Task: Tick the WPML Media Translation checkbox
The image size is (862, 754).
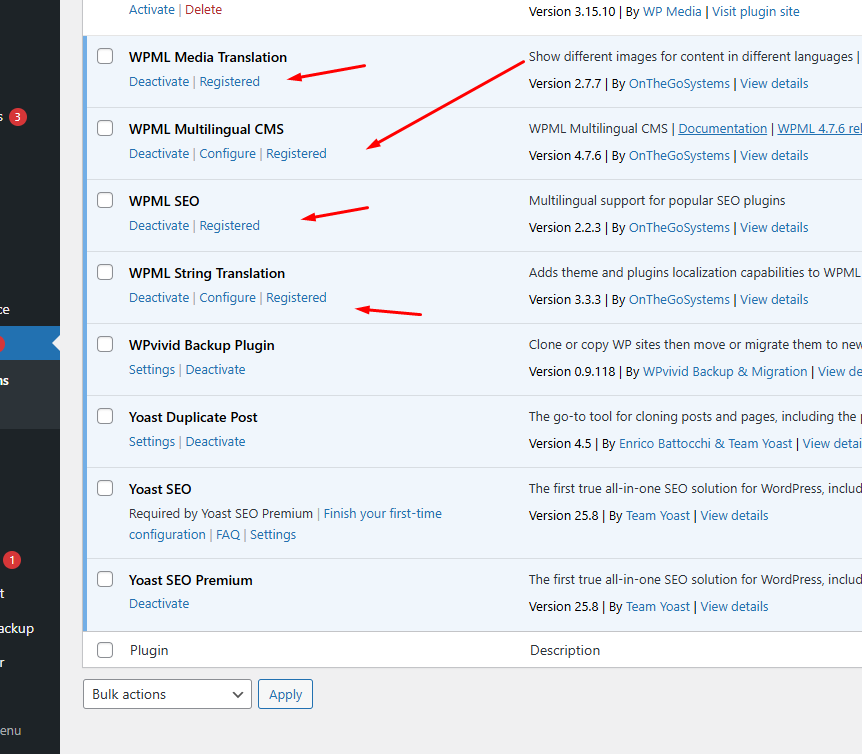Action: click(105, 57)
